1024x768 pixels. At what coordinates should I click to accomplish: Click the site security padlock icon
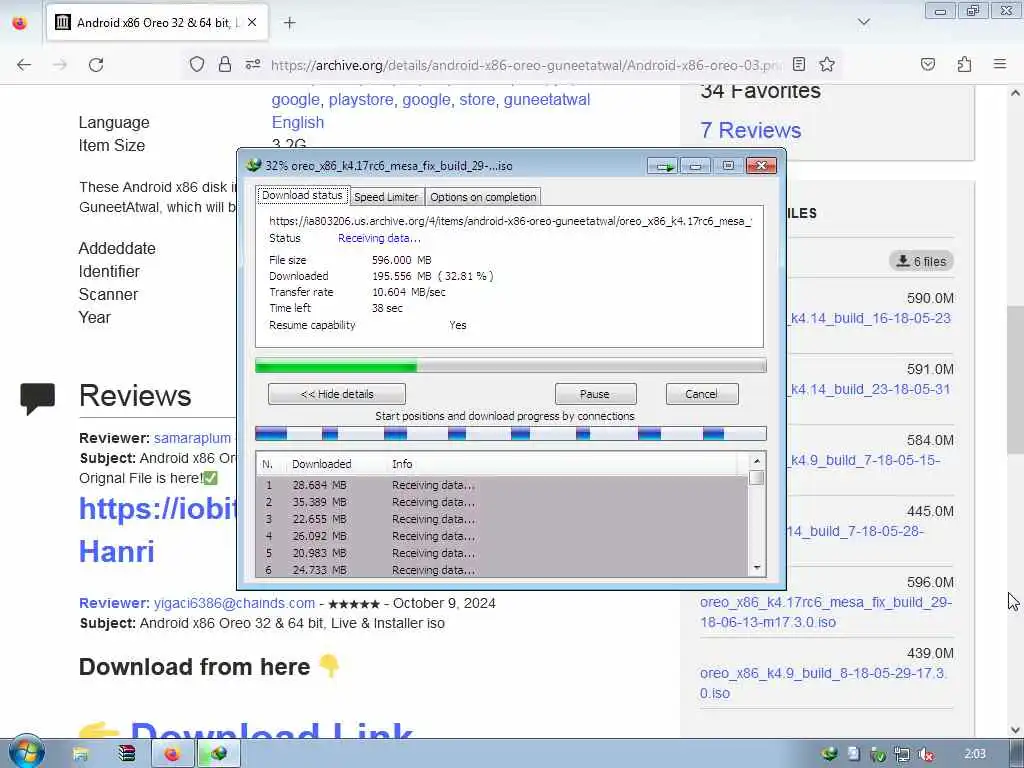[225, 64]
